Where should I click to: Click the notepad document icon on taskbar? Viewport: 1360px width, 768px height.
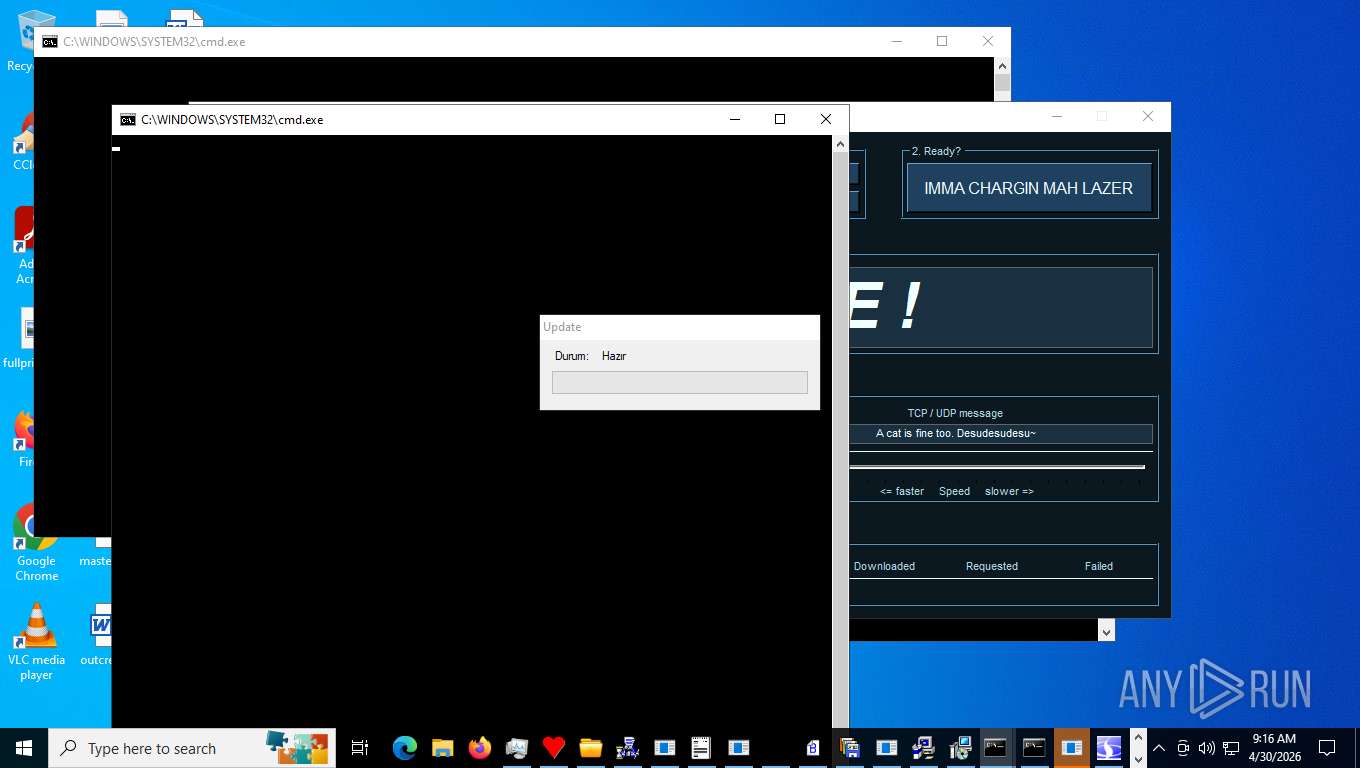701,748
